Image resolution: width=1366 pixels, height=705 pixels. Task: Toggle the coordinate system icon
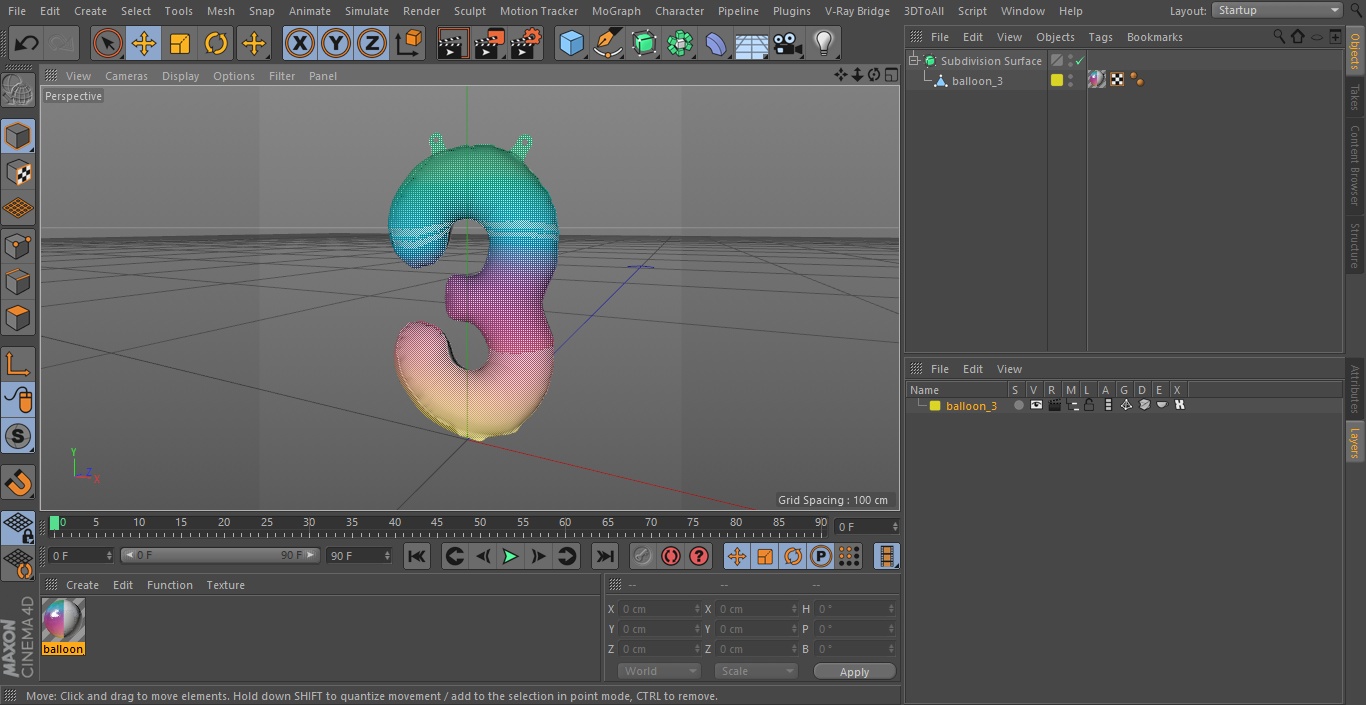(x=409, y=43)
